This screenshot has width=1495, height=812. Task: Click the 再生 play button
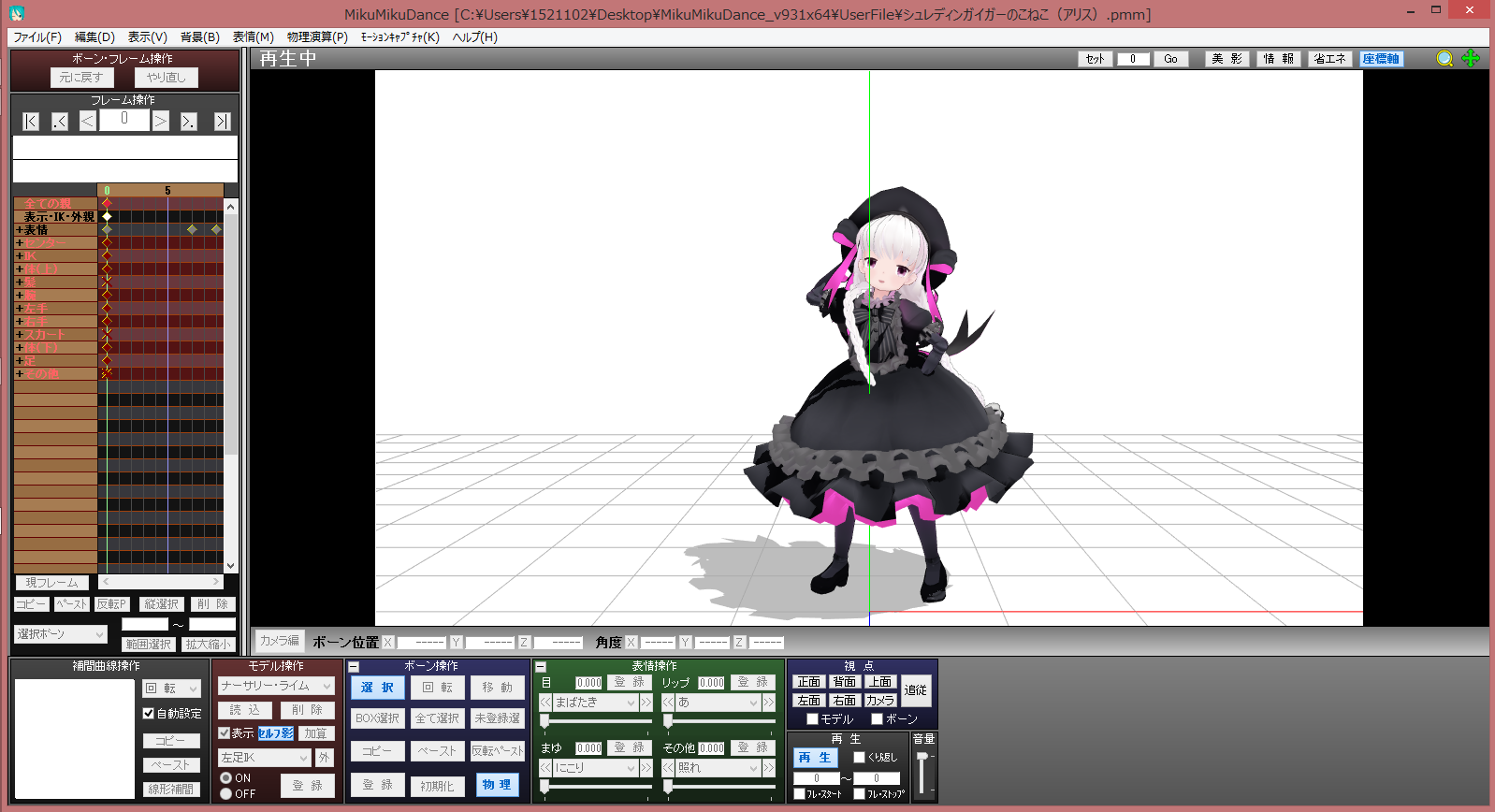(815, 758)
